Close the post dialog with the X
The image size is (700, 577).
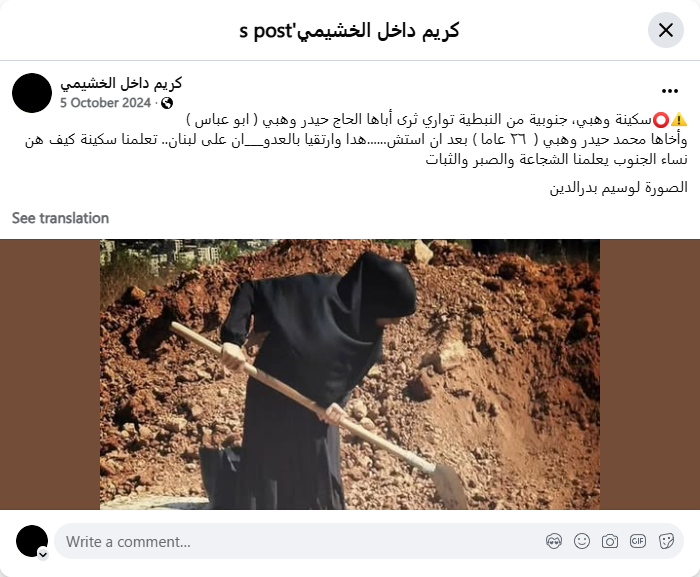[666, 30]
